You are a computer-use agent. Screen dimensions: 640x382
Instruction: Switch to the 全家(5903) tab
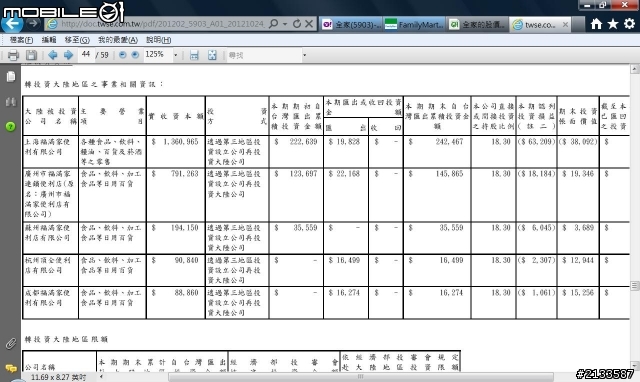pyautogui.click(x=351, y=25)
